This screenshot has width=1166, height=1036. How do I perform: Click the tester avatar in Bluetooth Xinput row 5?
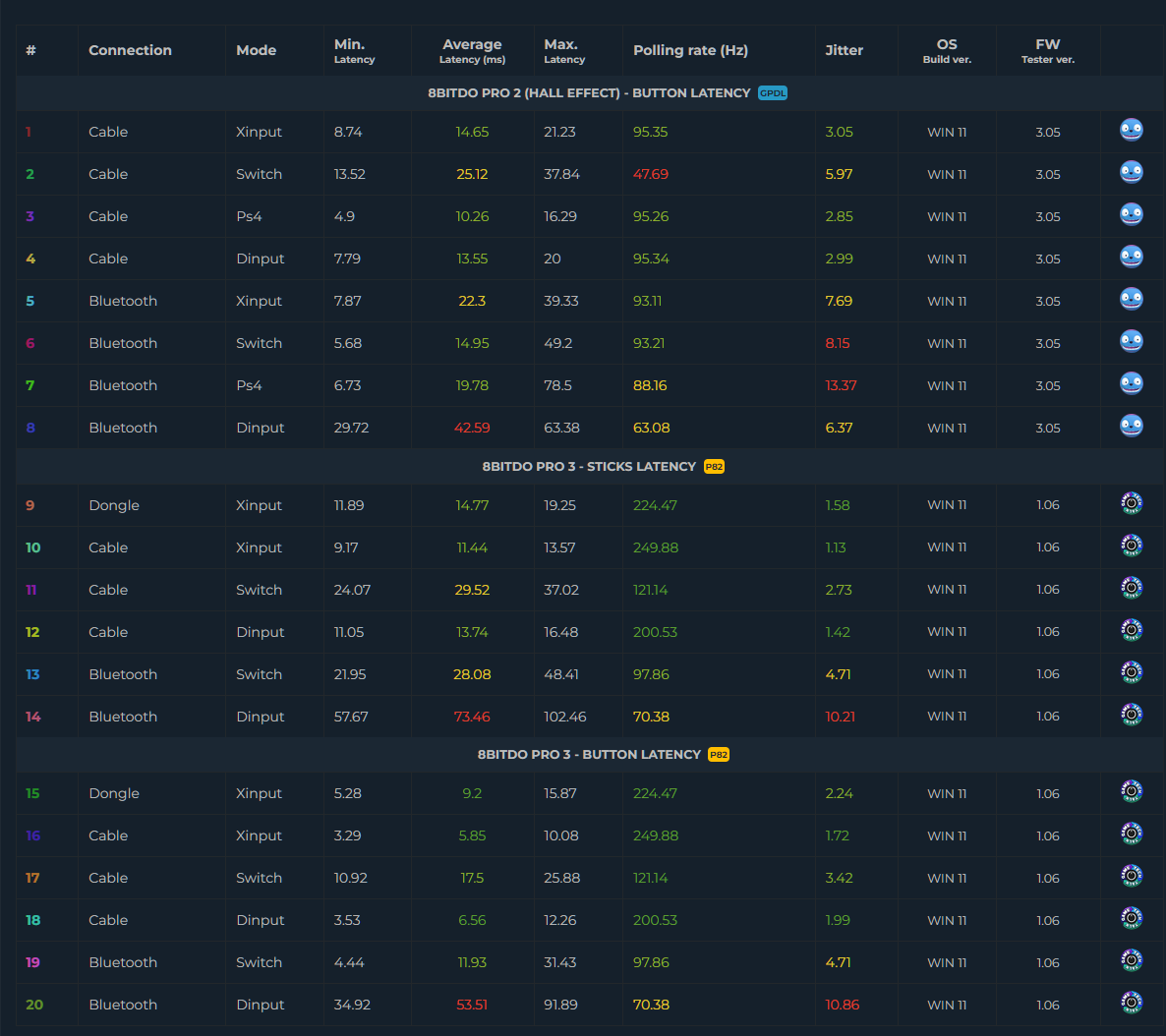1131,300
